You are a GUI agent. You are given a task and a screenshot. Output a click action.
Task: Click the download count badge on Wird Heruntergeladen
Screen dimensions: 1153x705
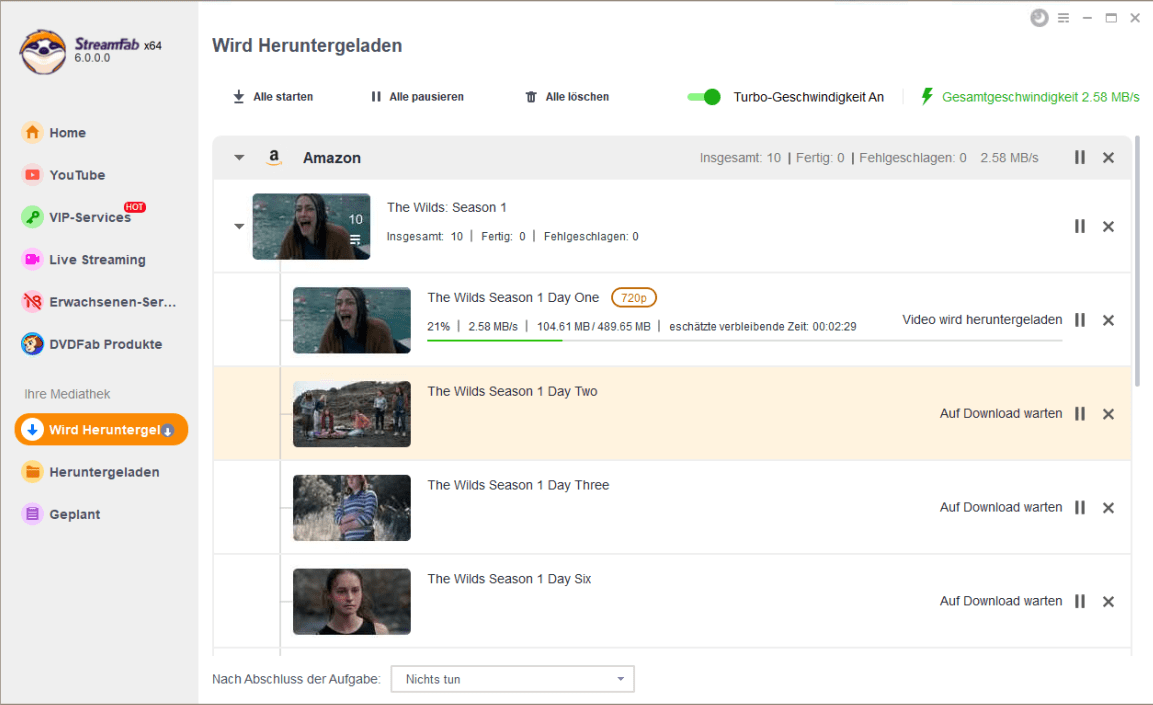pos(168,431)
